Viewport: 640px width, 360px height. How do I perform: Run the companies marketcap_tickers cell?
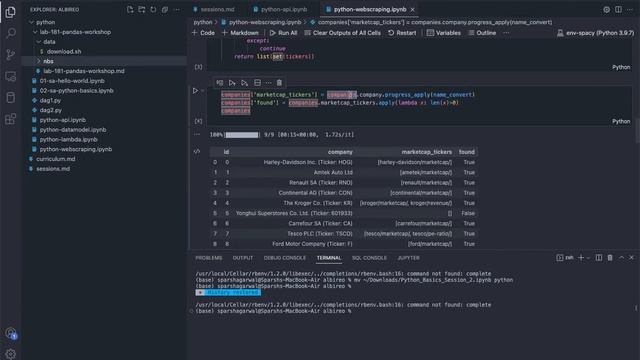coord(195,91)
